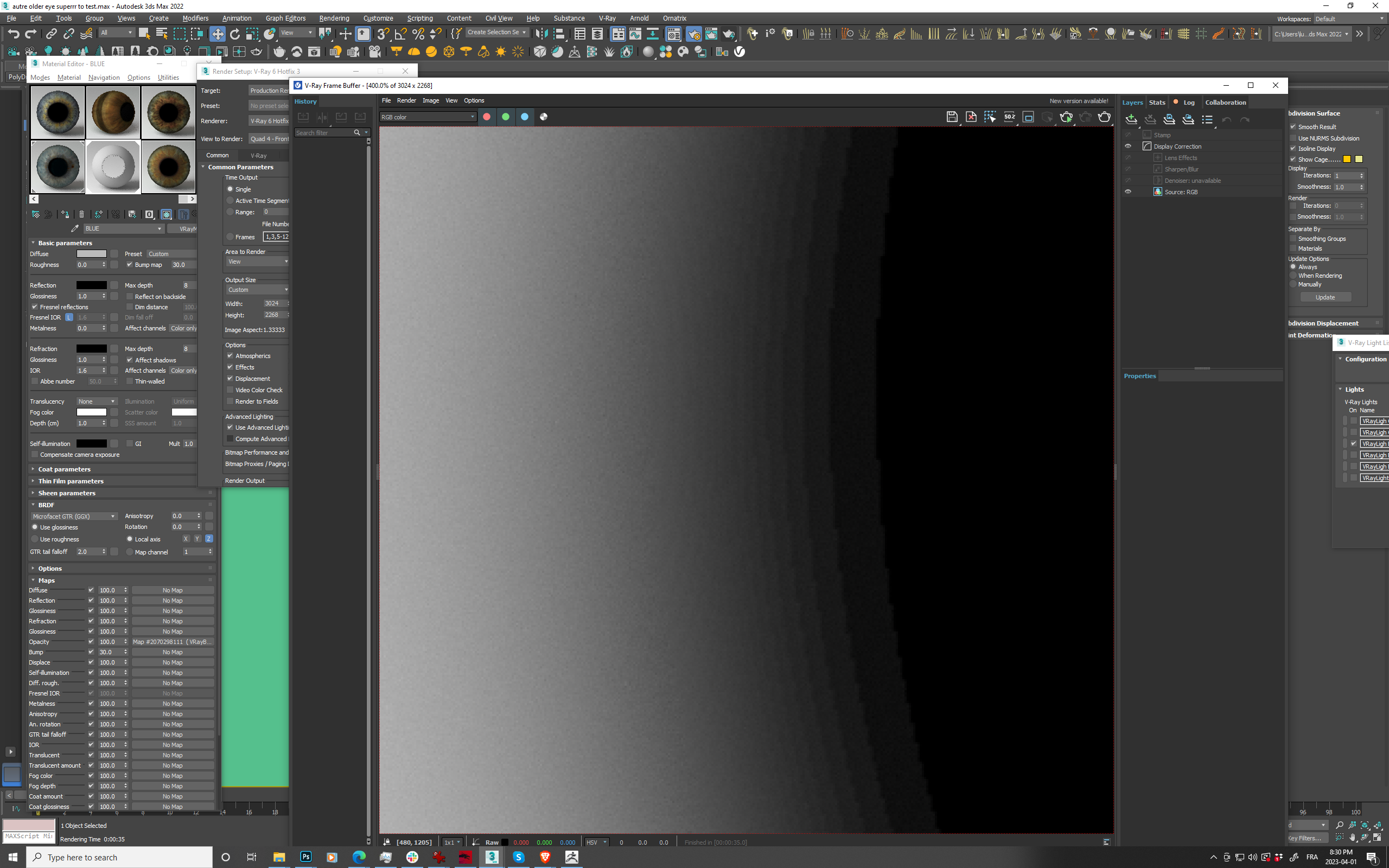Toggle the Displacement checkbox in Render Setup
The image size is (1389, 868).
click(x=230, y=379)
